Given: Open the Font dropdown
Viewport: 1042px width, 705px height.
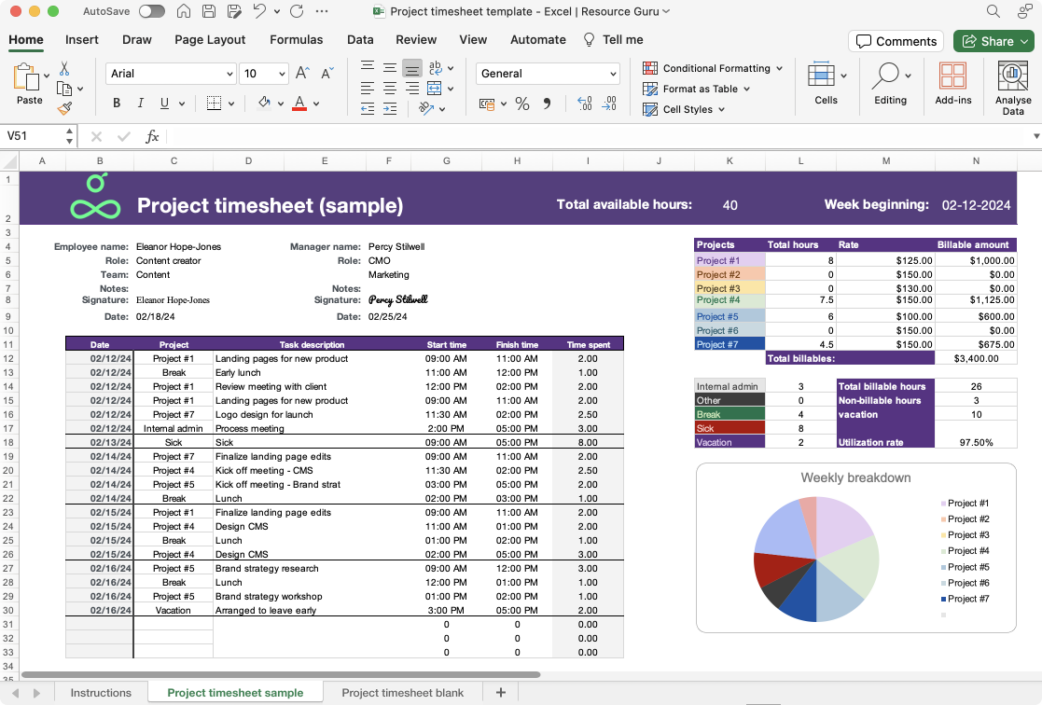Looking at the screenshot, I should click(x=170, y=74).
